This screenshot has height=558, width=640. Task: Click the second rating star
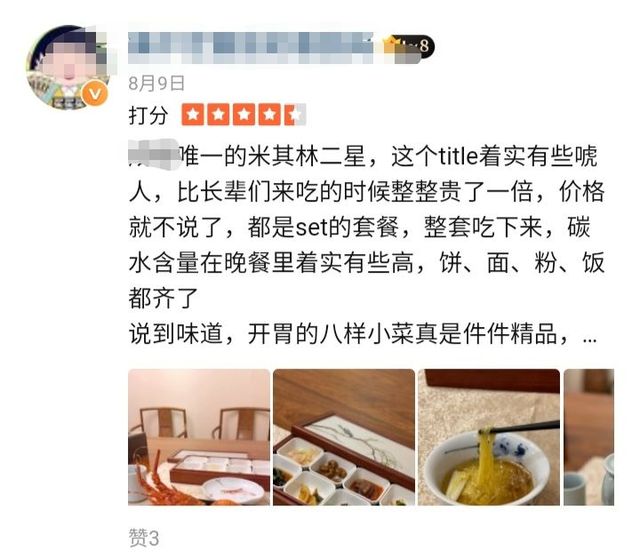click(x=219, y=115)
